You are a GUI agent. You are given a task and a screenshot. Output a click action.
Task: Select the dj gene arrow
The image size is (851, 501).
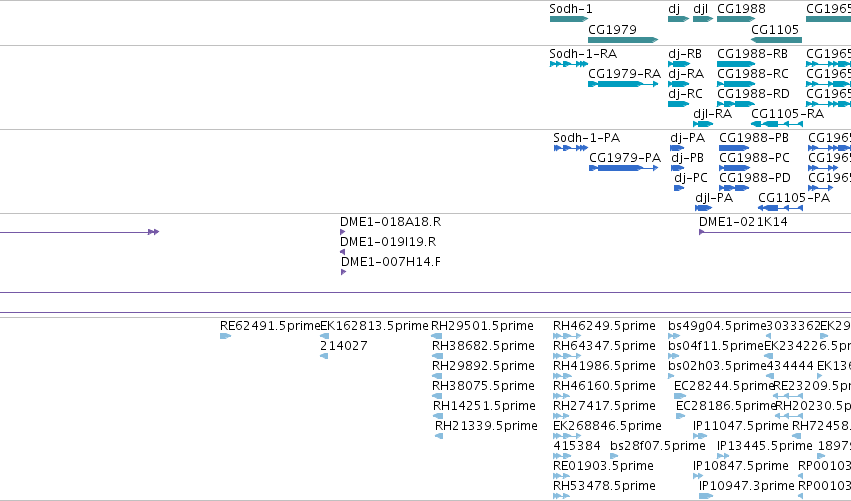pos(678,19)
